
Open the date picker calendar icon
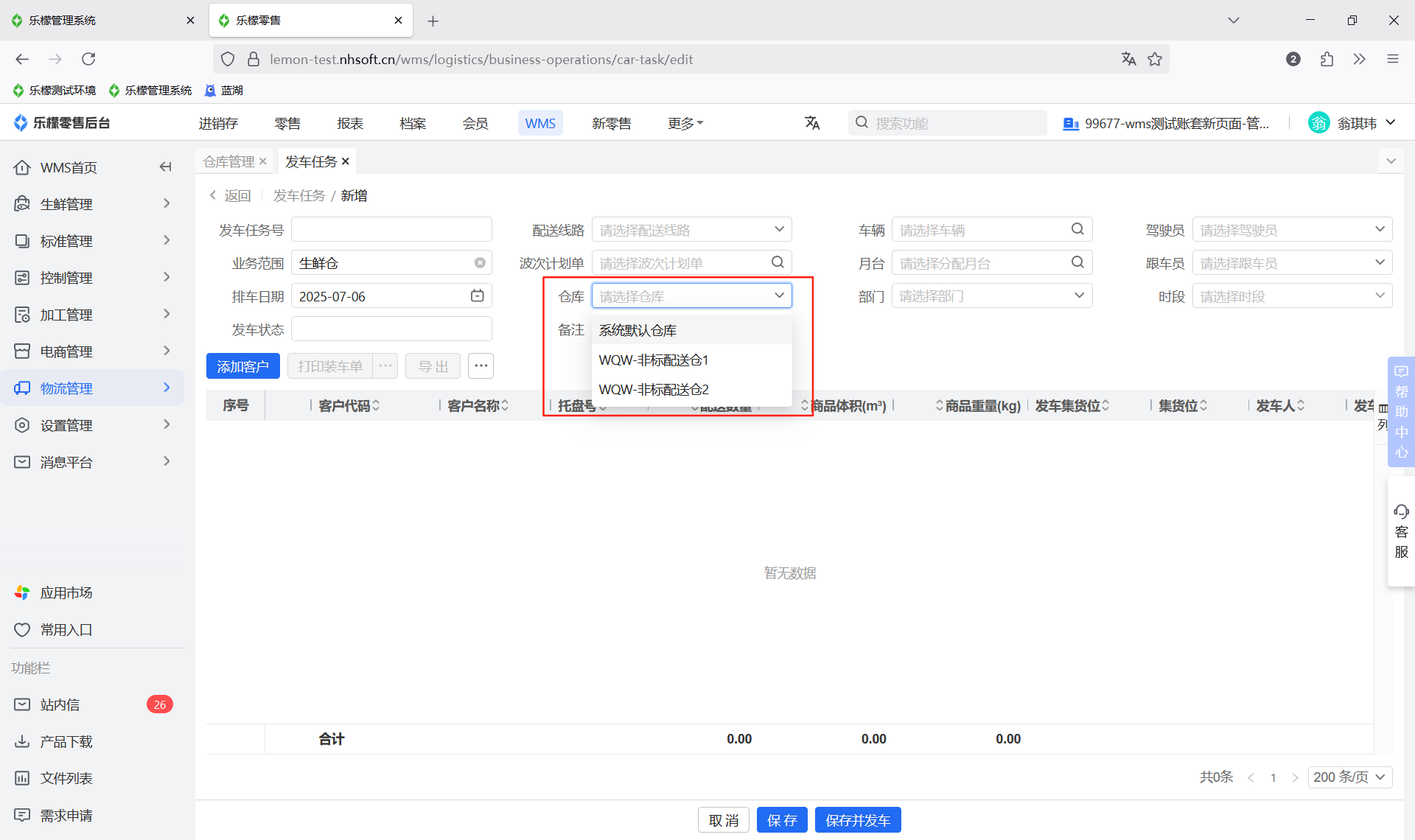click(478, 295)
